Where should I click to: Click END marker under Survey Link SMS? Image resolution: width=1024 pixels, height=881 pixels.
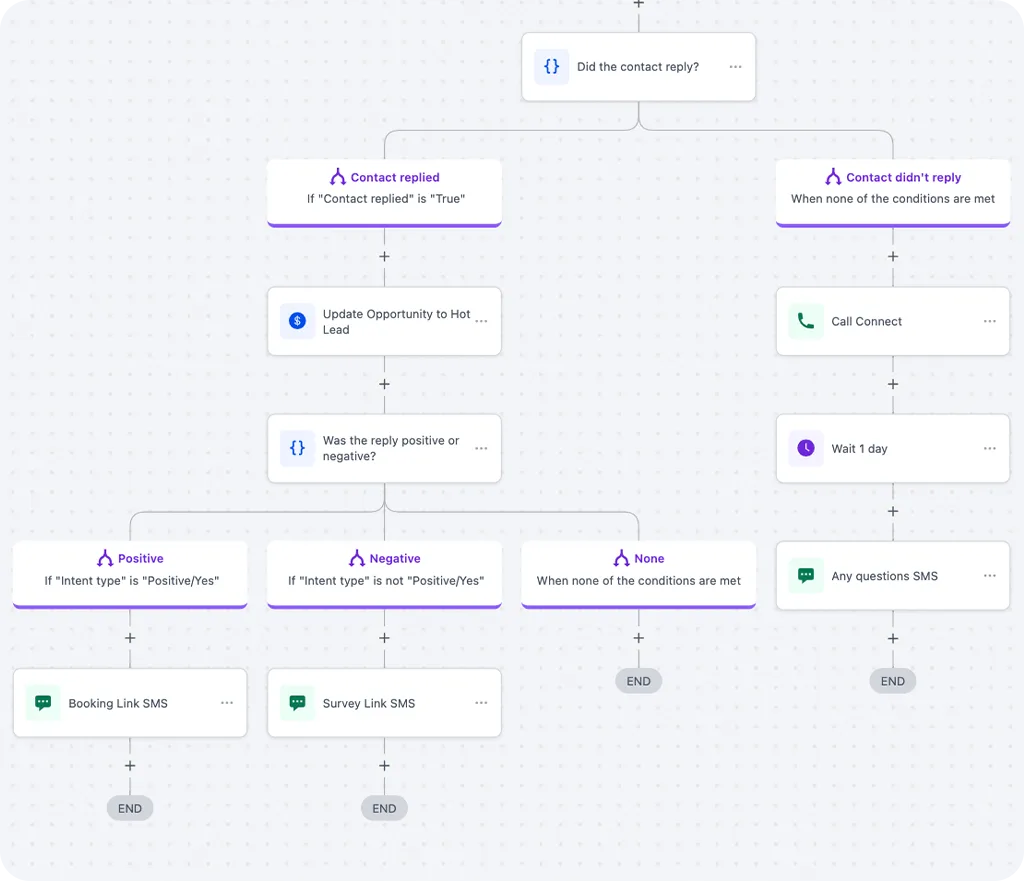(384, 808)
